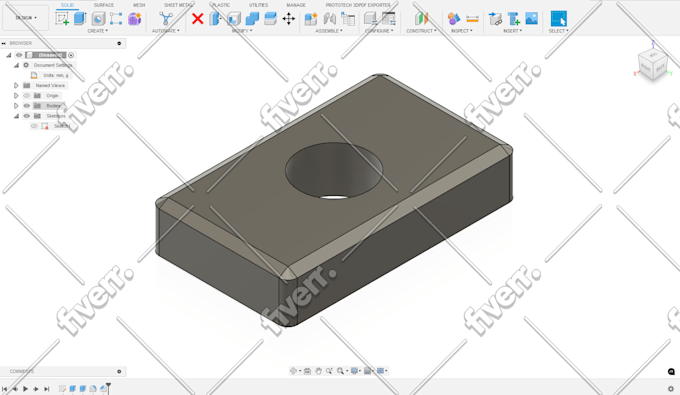Select the Joint tool in Assemble
This screenshot has width=680, height=395.
[x=330, y=19]
